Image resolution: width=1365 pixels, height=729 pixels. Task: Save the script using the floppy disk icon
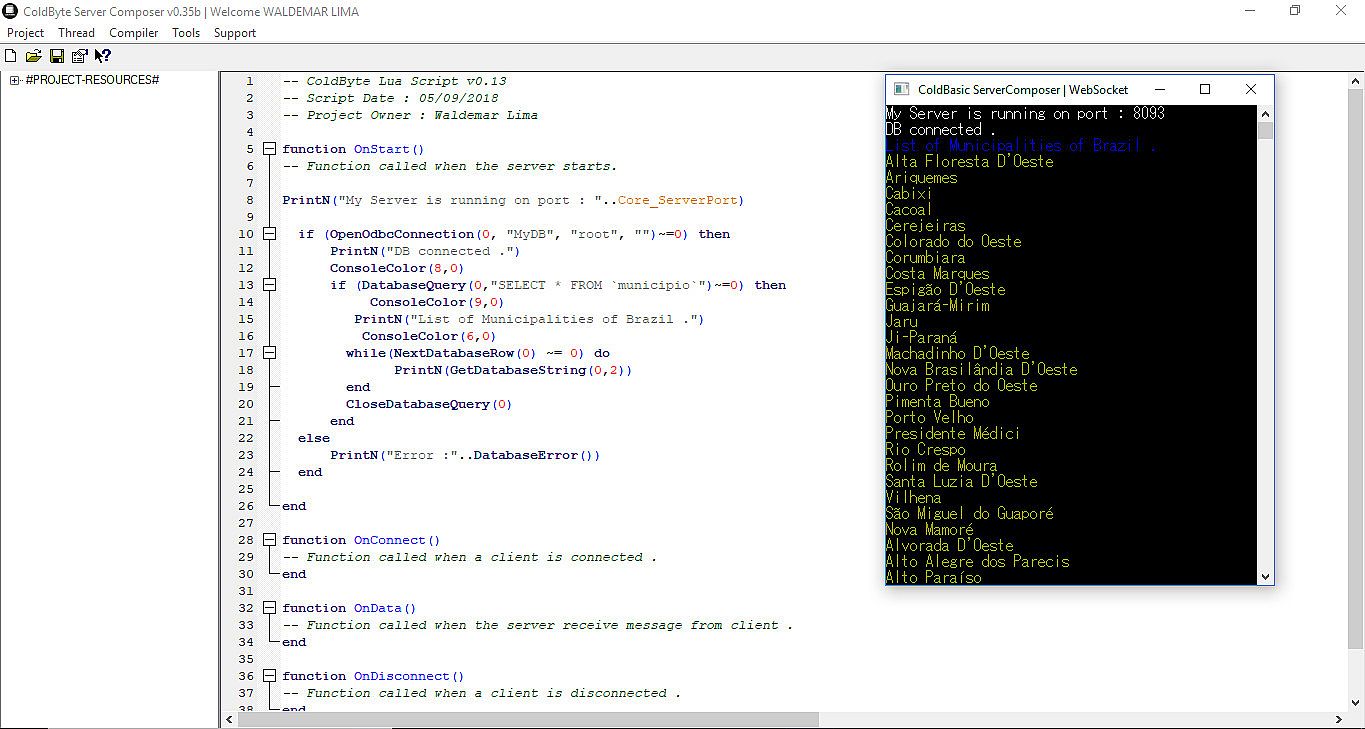pyautogui.click(x=57, y=56)
